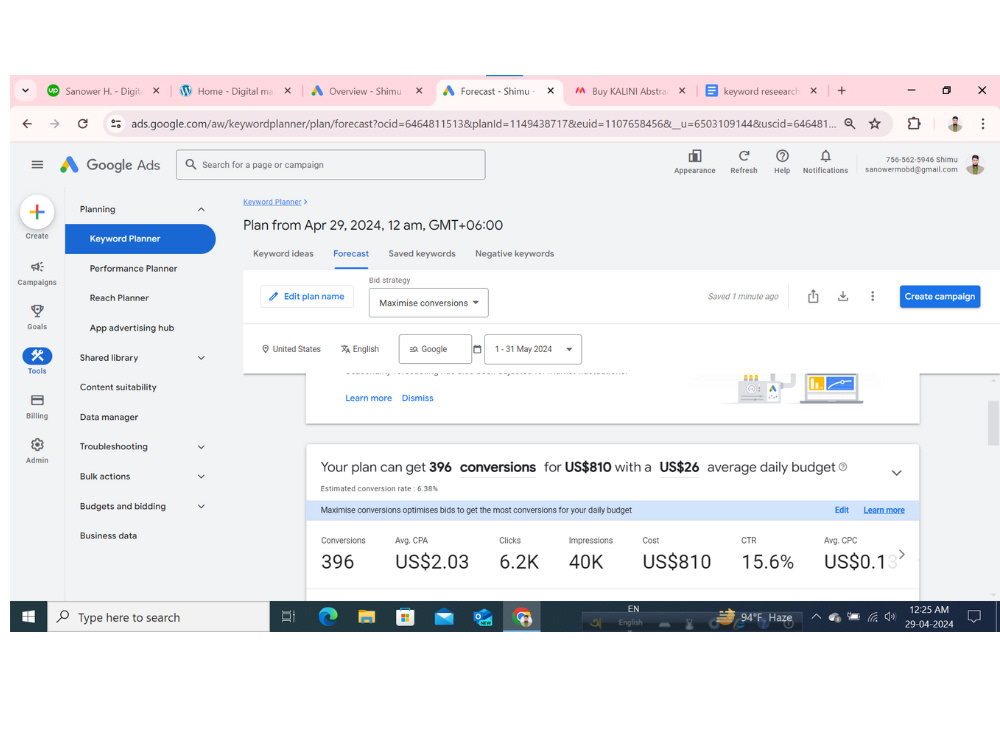Open the Maximise conversions bid strategy dropdown

point(429,303)
